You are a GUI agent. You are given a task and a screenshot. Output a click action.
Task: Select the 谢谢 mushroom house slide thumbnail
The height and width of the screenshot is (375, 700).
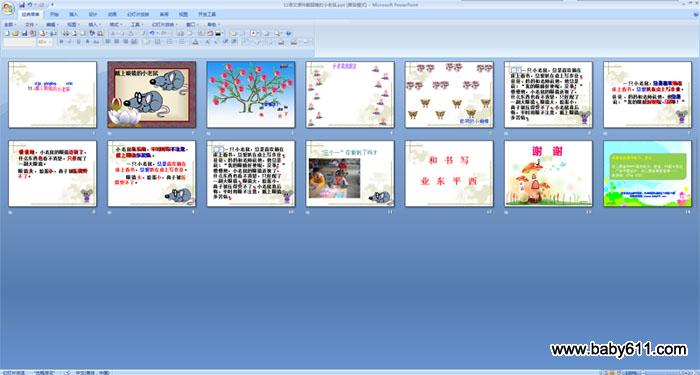[549, 174]
